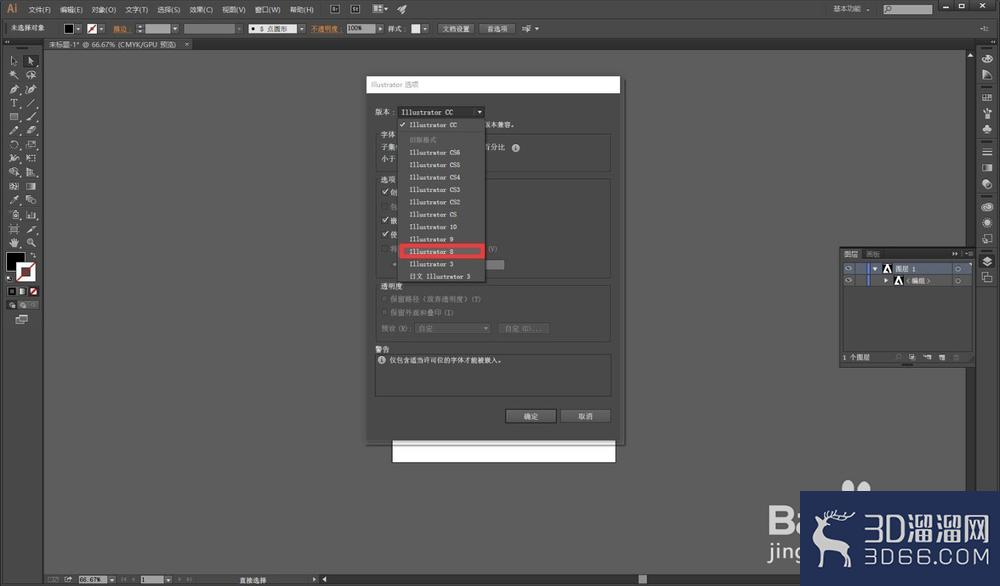Click the Stroke swatch in toolbox
The width and height of the screenshot is (1000, 586).
[26, 272]
